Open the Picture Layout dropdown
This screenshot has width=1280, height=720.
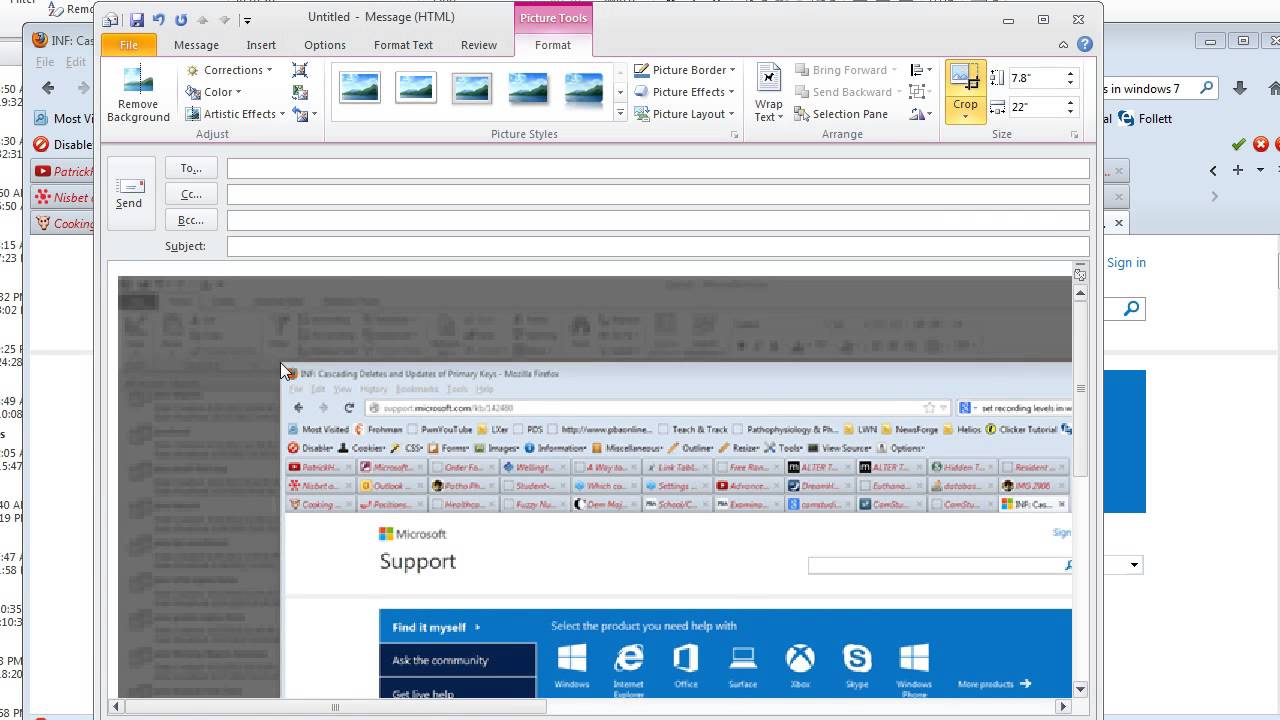[686, 114]
